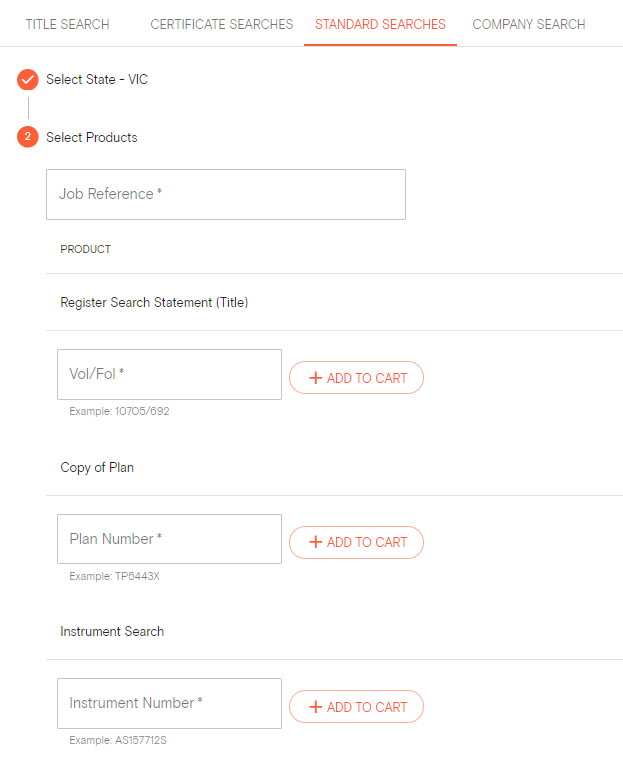Click plus icon beside Vol/Fol field

[x=315, y=378]
